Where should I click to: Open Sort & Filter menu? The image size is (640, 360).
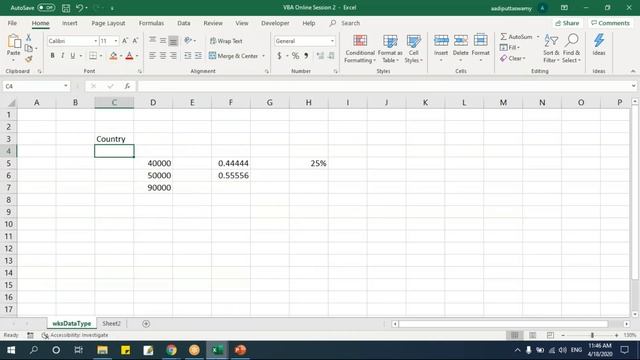coord(551,49)
